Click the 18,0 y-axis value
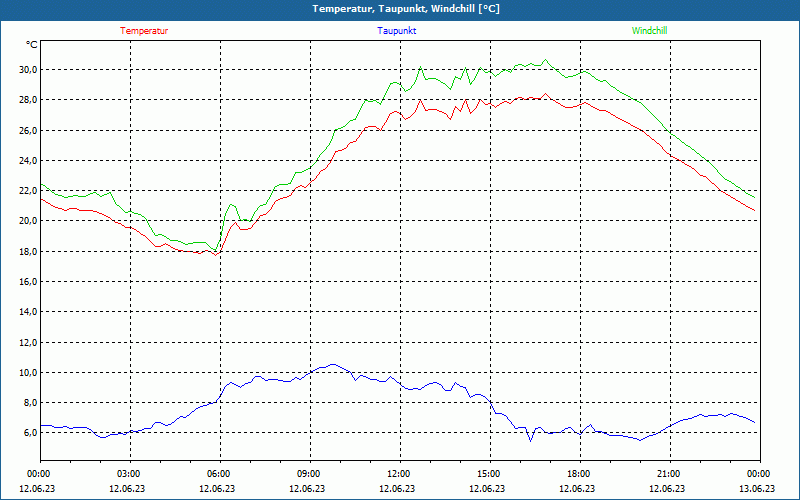Screen dimensions: 800x500 click(29, 251)
